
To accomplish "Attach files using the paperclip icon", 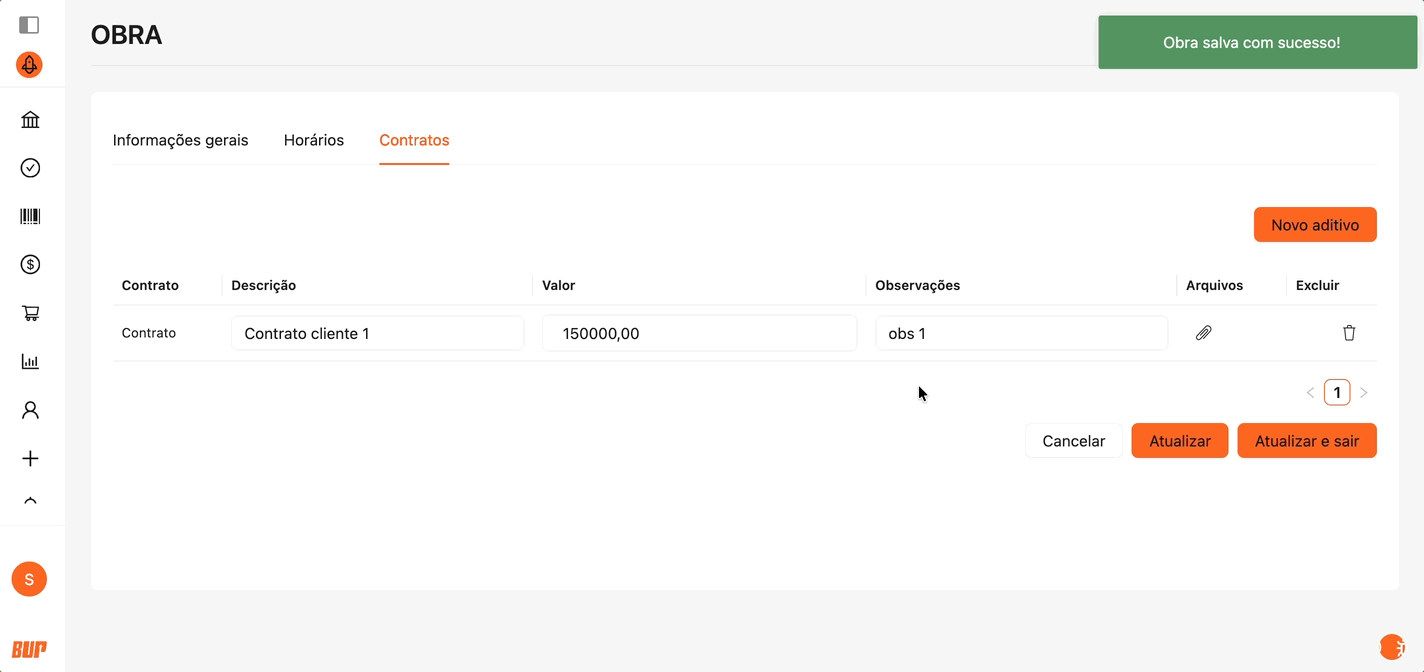I will click(x=1204, y=333).
